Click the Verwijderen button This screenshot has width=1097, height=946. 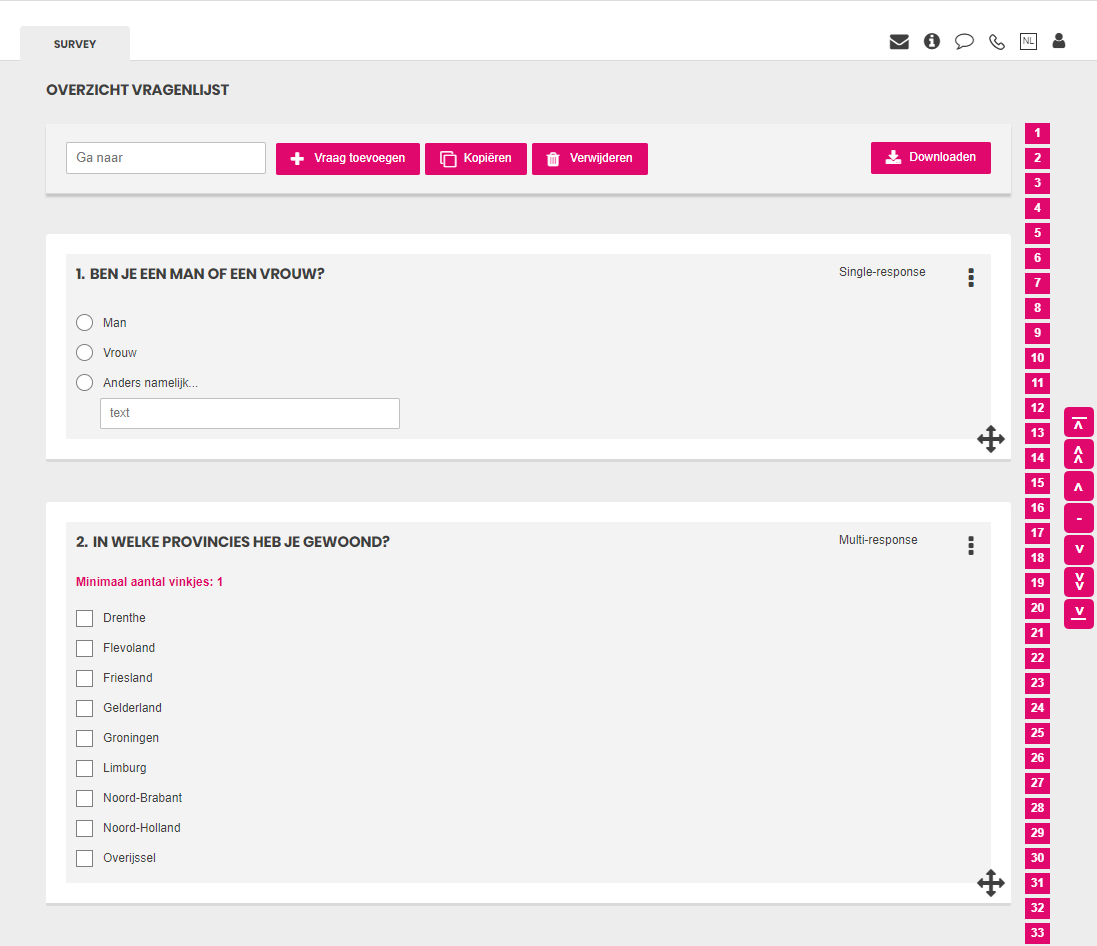pos(590,159)
